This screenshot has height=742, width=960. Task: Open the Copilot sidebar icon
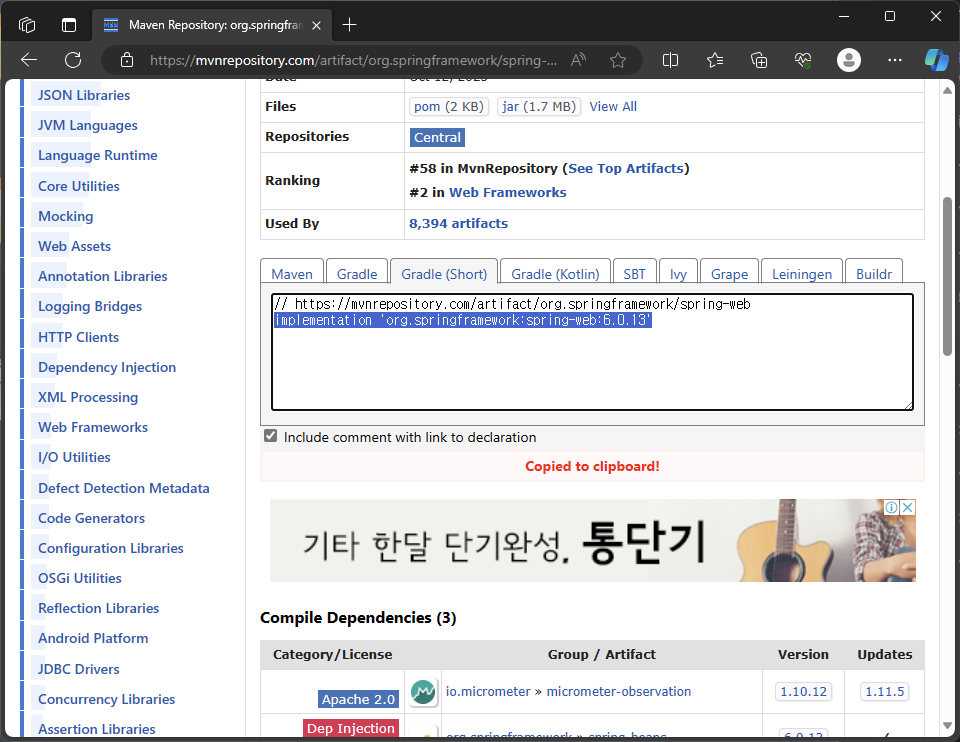pos(937,60)
